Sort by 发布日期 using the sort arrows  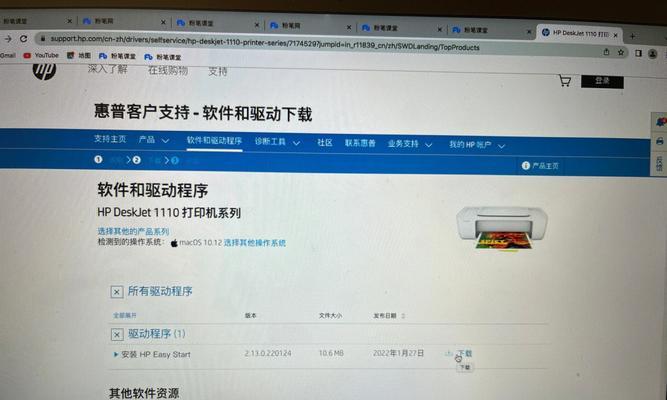[x=403, y=316]
